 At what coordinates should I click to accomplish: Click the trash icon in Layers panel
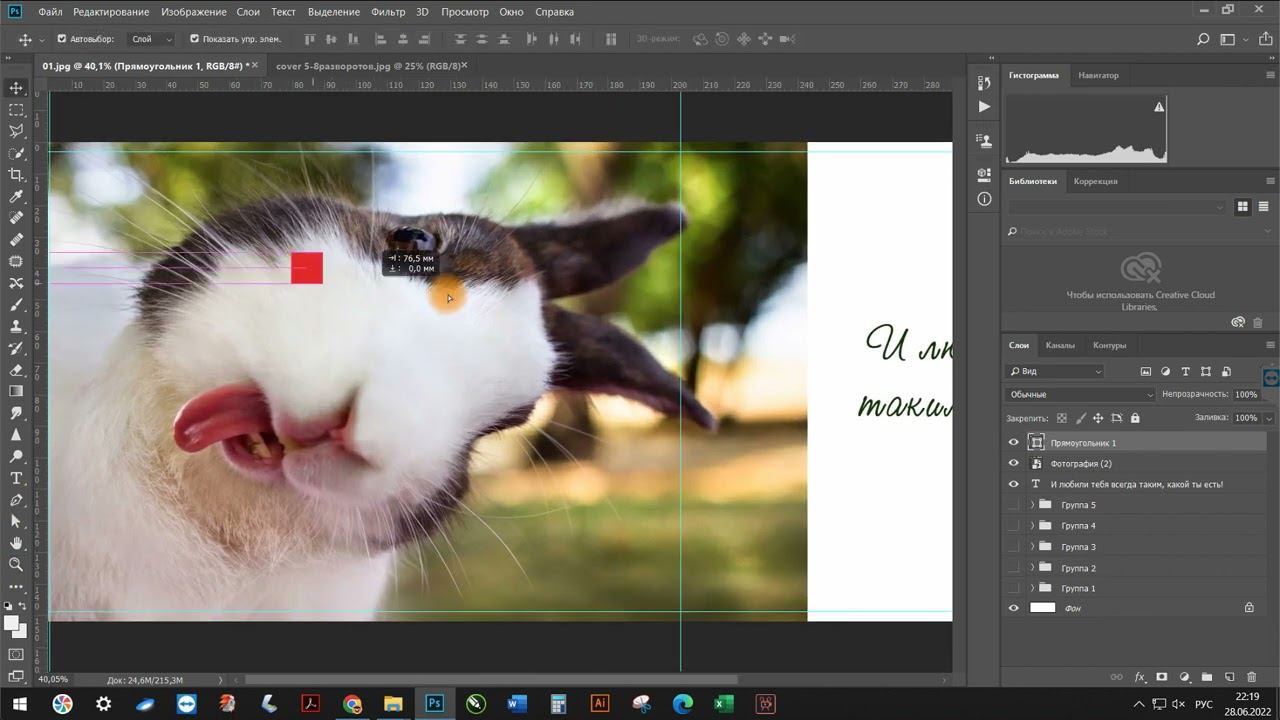coord(1251,677)
